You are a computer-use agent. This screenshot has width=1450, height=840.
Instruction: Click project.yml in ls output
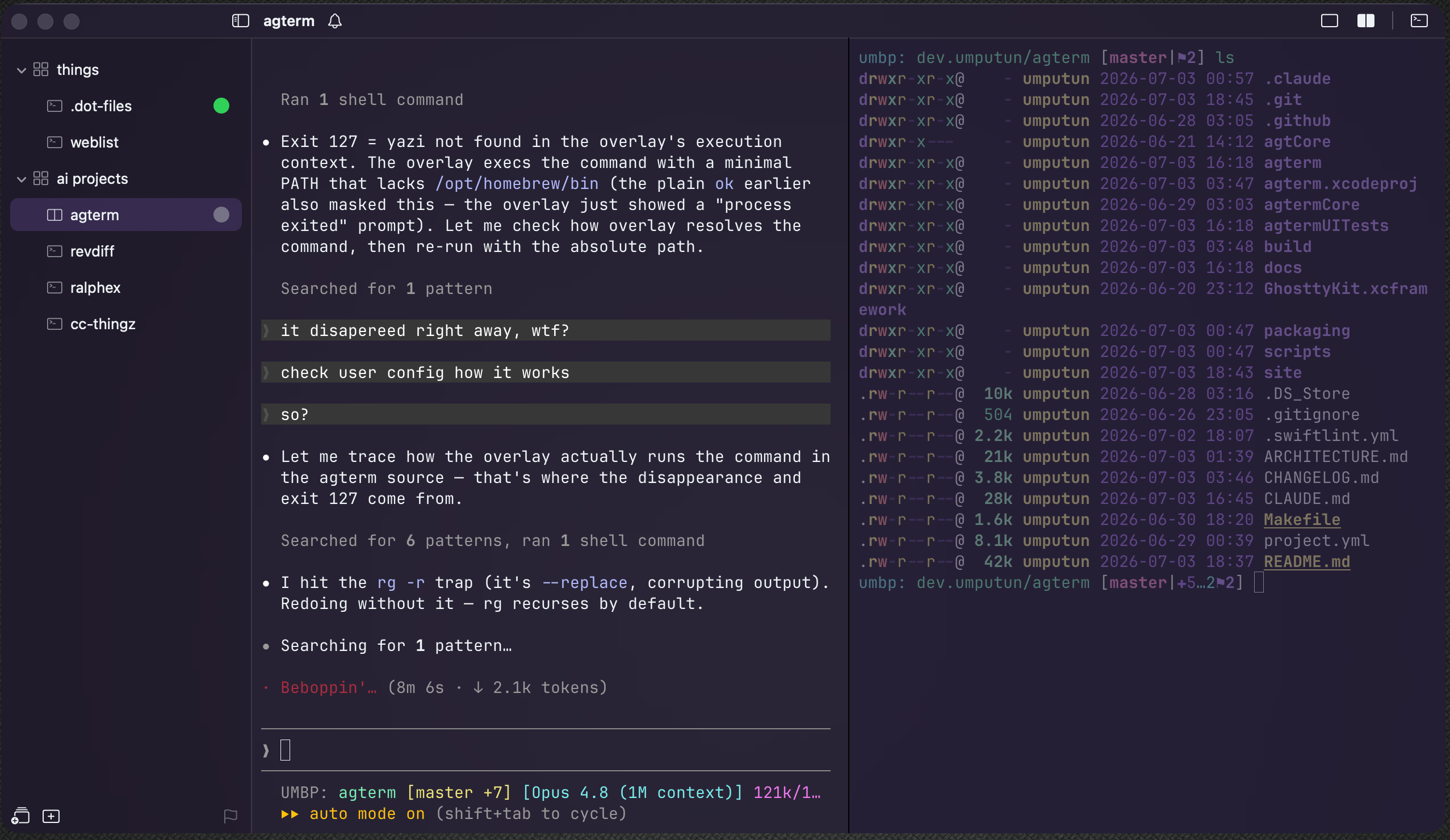point(1316,540)
